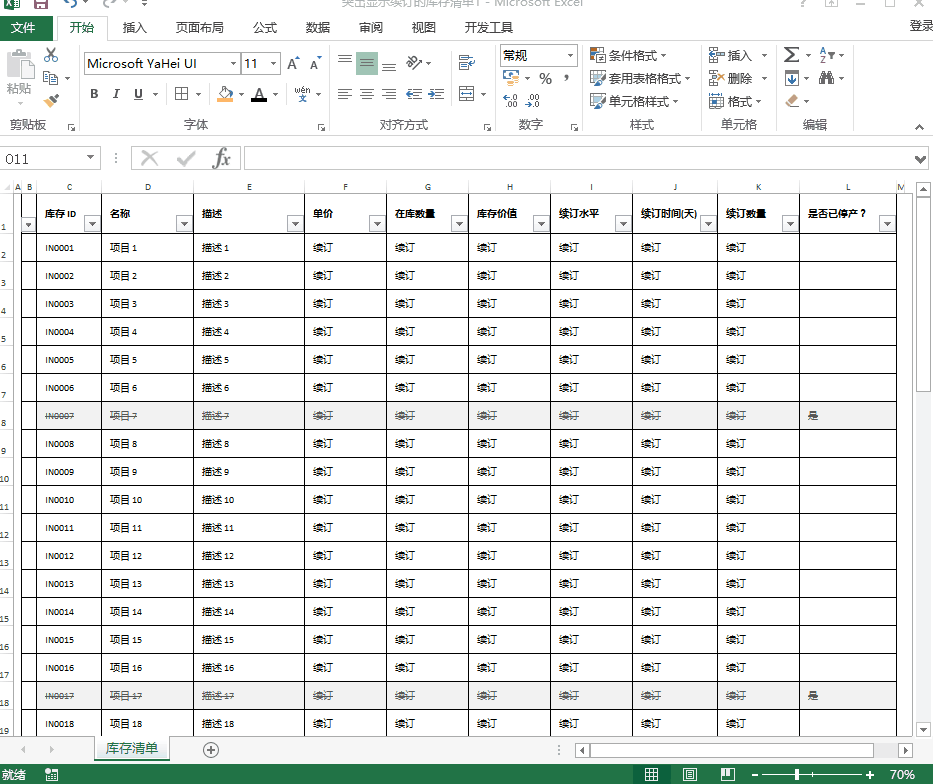Open the Microsoft YaHei UI font name dropdown
This screenshot has height=784, width=933.
(233, 64)
